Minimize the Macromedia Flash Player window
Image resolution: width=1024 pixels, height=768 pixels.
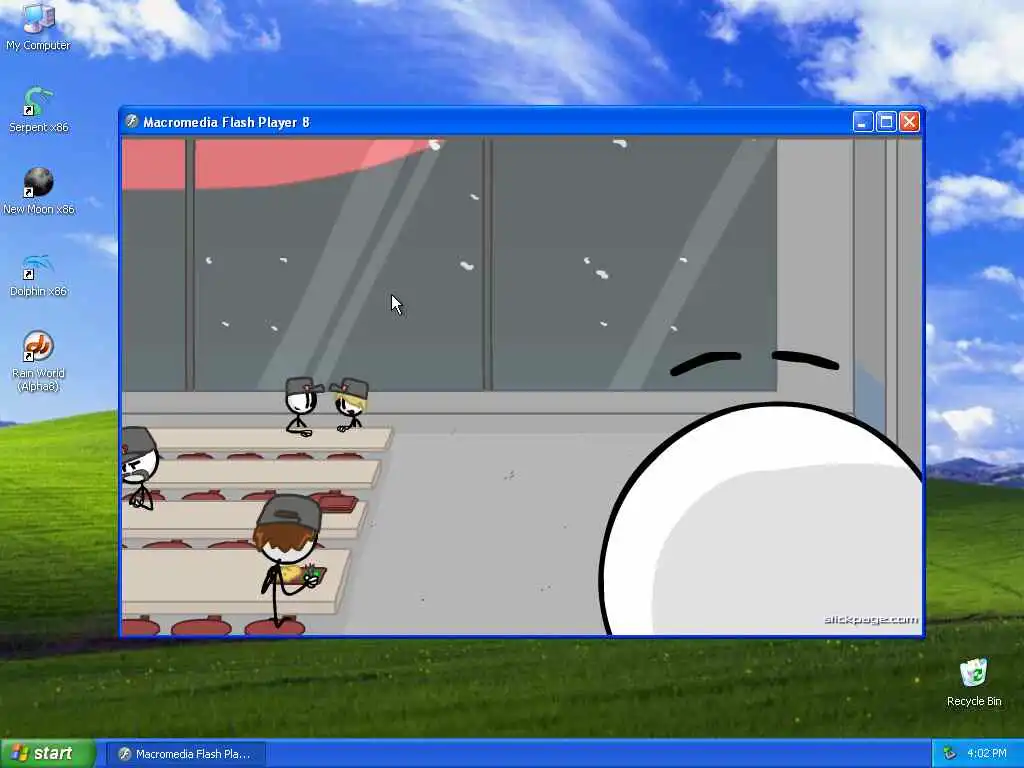coord(863,121)
